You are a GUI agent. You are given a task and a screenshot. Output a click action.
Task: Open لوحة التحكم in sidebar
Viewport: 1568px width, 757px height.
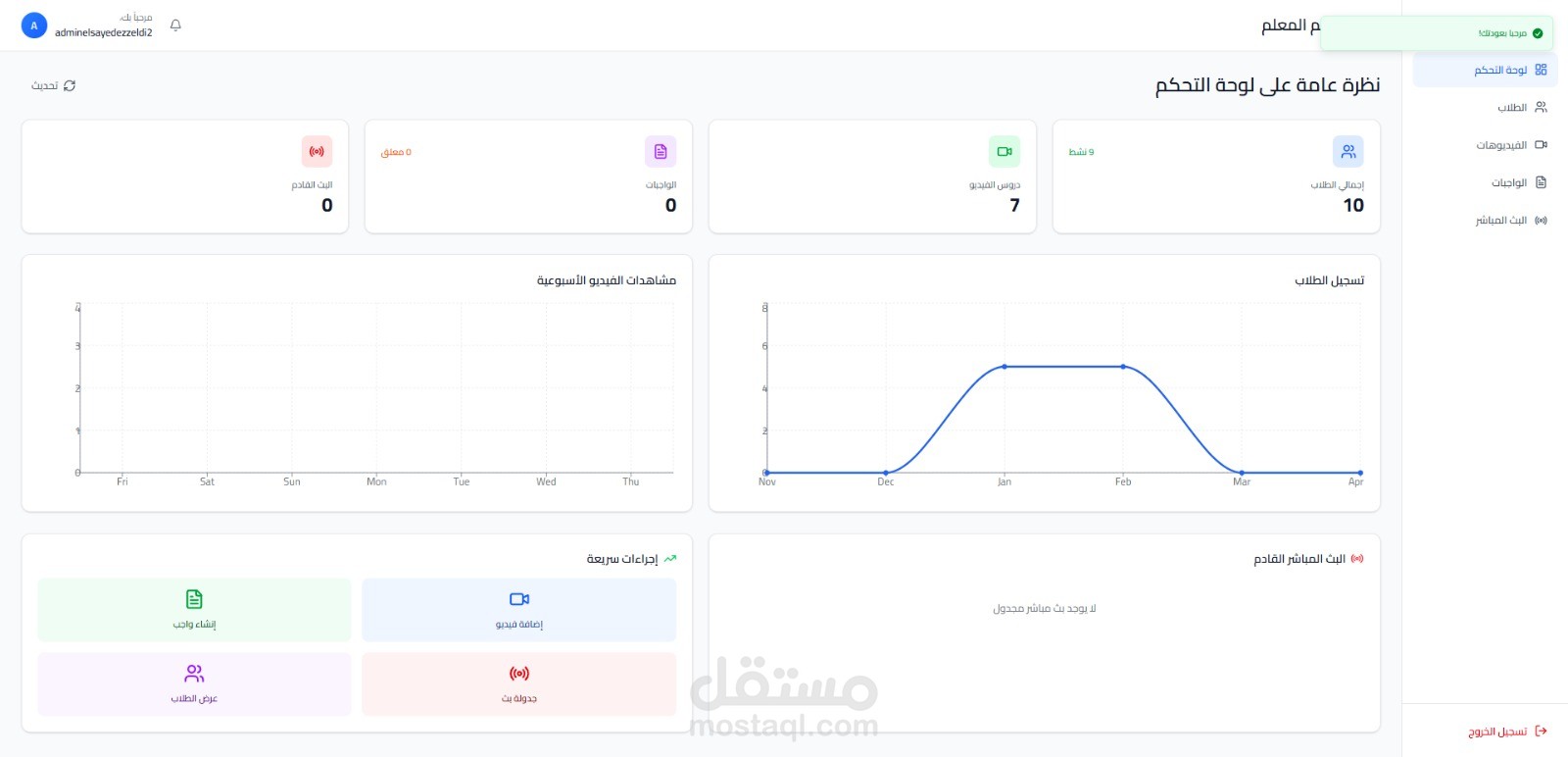(x=1485, y=70)
